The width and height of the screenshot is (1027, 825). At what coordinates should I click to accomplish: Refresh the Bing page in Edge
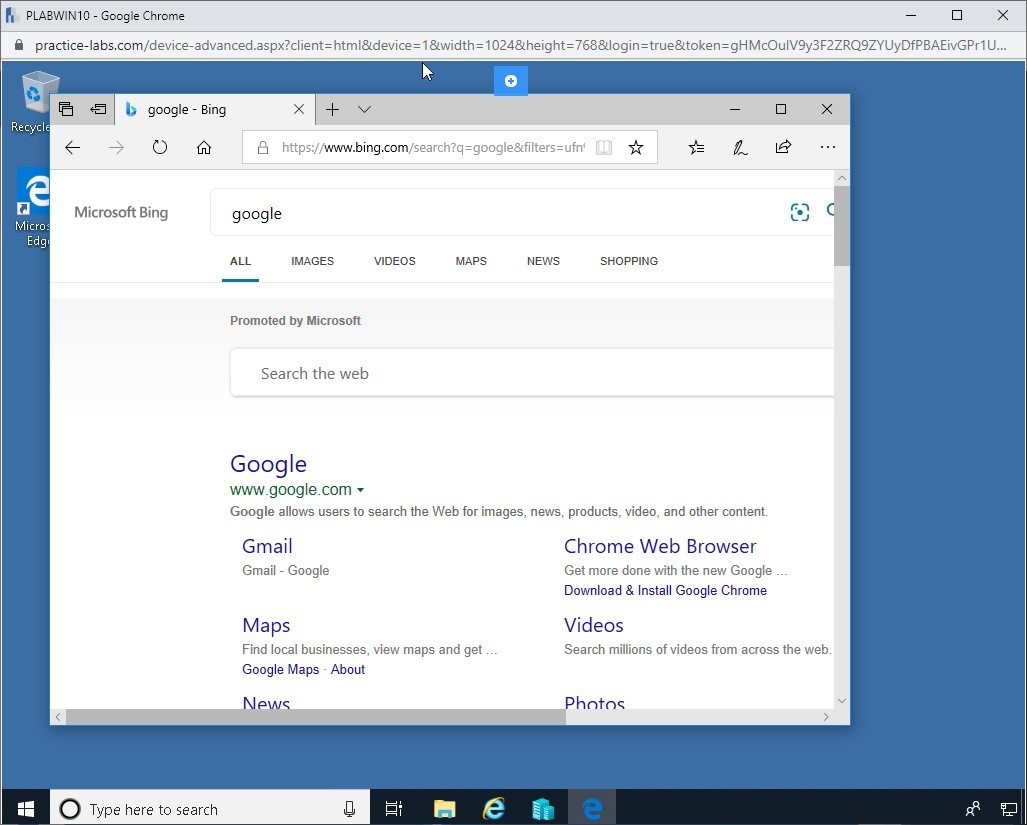[x=160, y=147]
